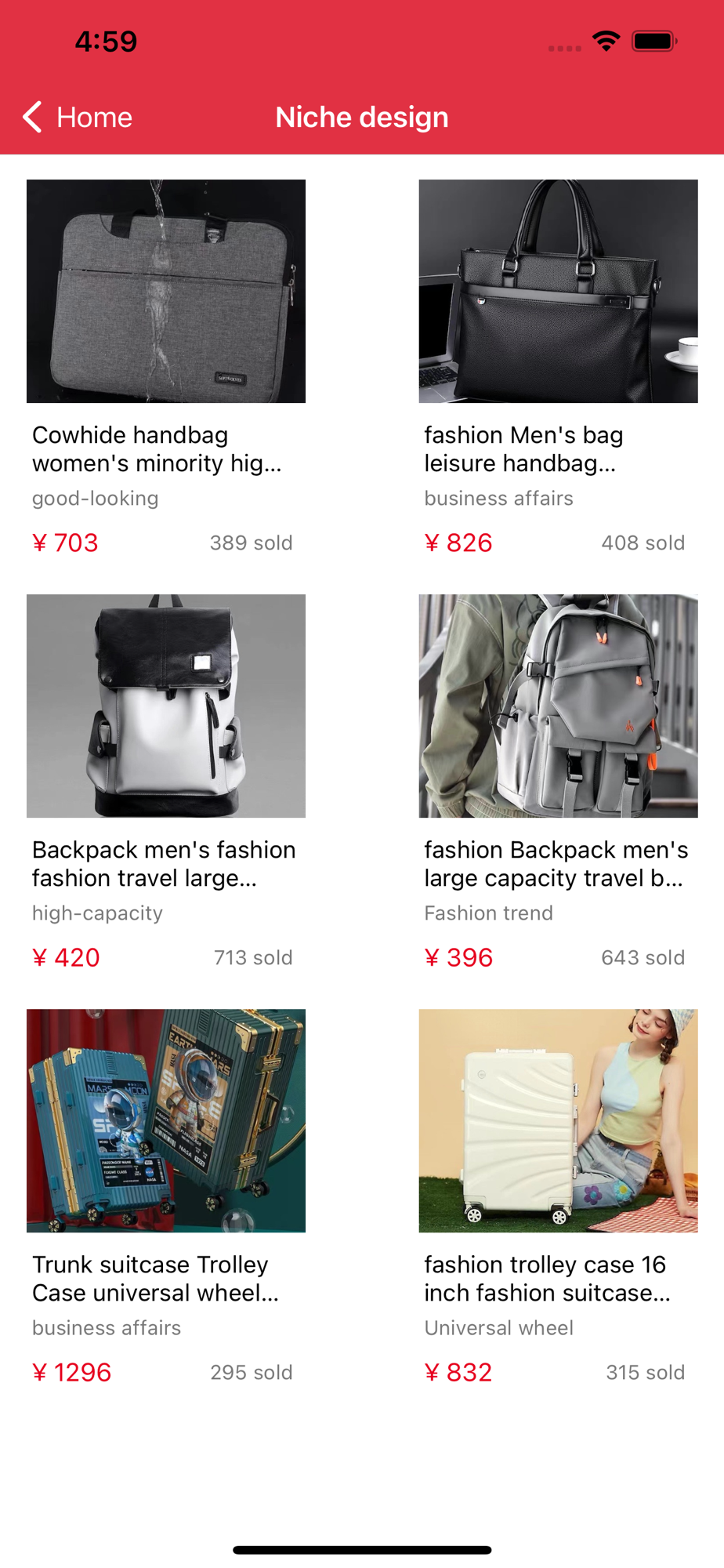Open the gray cowhide handbag image
Image resolution: width=724 pixels, height=1568 pixels.
(166, 291)
